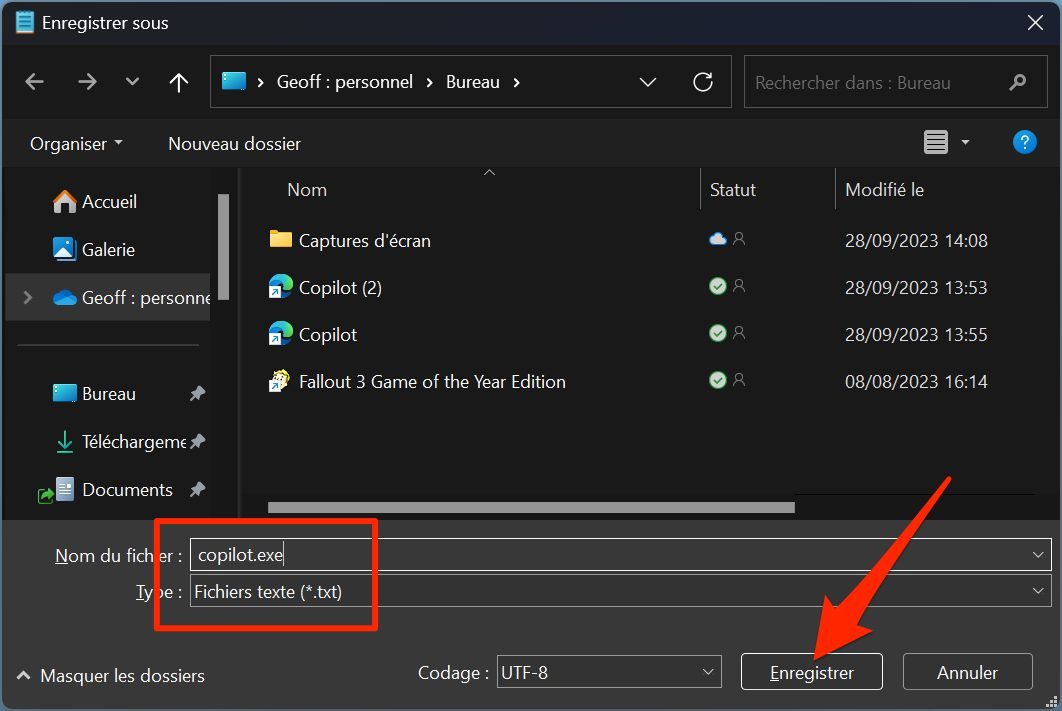Open the Codage UTF-8 dropdown
This screenshot has width=1062, height=711.
609,672
